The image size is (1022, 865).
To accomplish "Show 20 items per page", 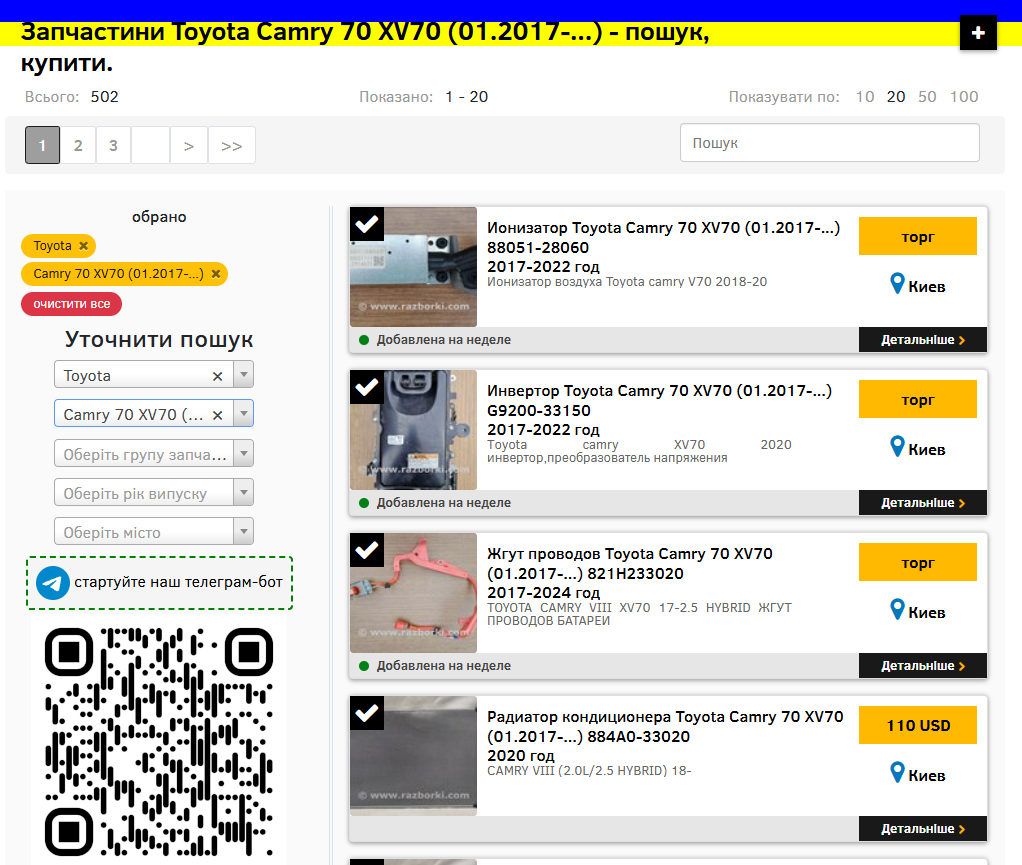I will click(896, 97).
